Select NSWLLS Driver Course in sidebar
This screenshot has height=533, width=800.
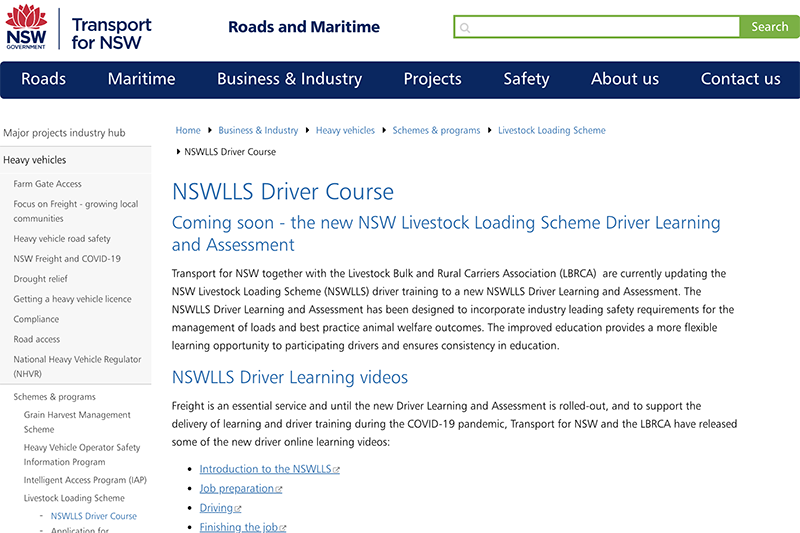coord(94,516)
